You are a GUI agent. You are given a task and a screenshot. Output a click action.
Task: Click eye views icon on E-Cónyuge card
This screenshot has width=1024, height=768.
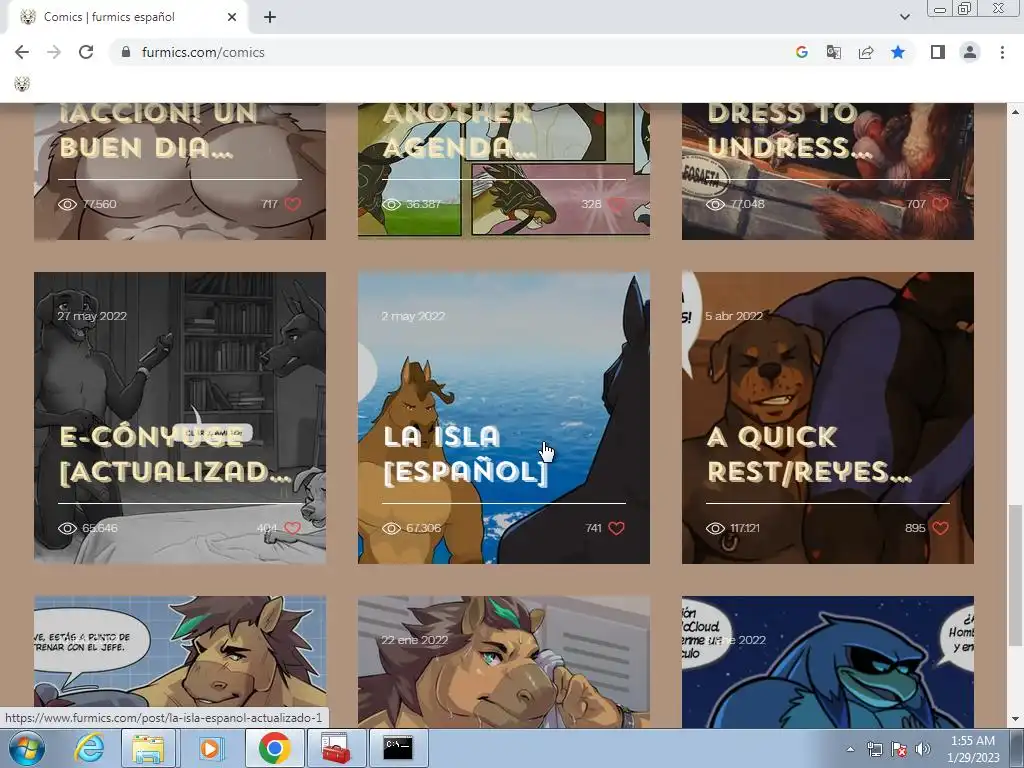[67, 528]
